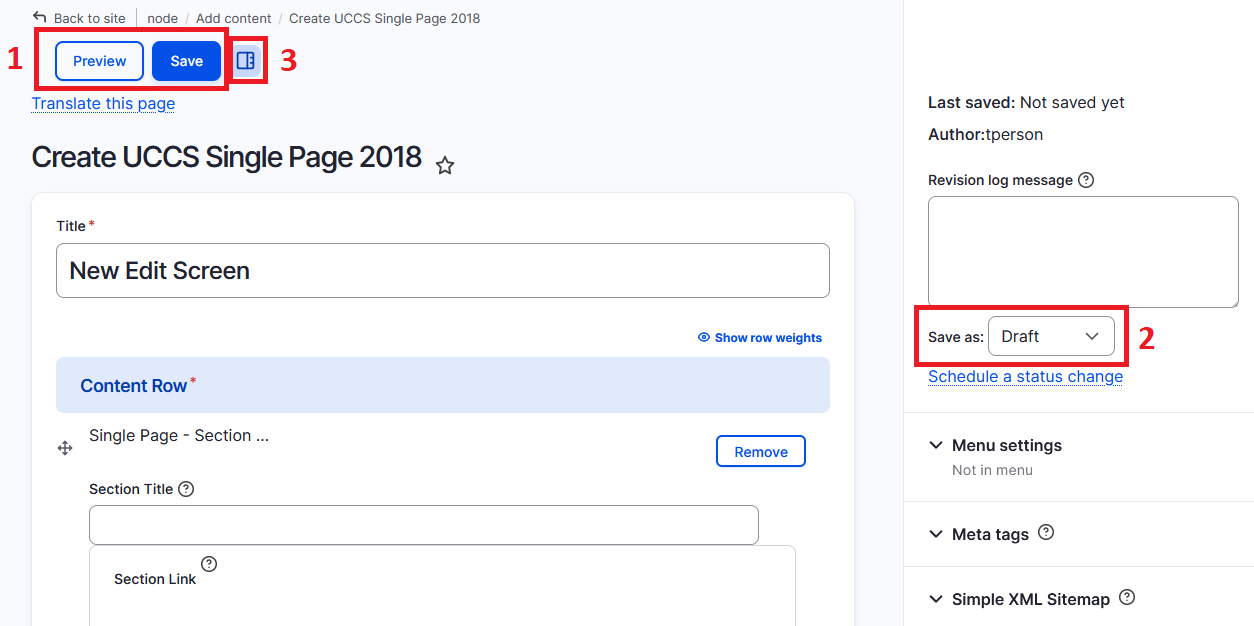The width and height of the screenshot is (1254, 626).
Task: Click the star favorite icon beside page title
Action: point(445,166)
